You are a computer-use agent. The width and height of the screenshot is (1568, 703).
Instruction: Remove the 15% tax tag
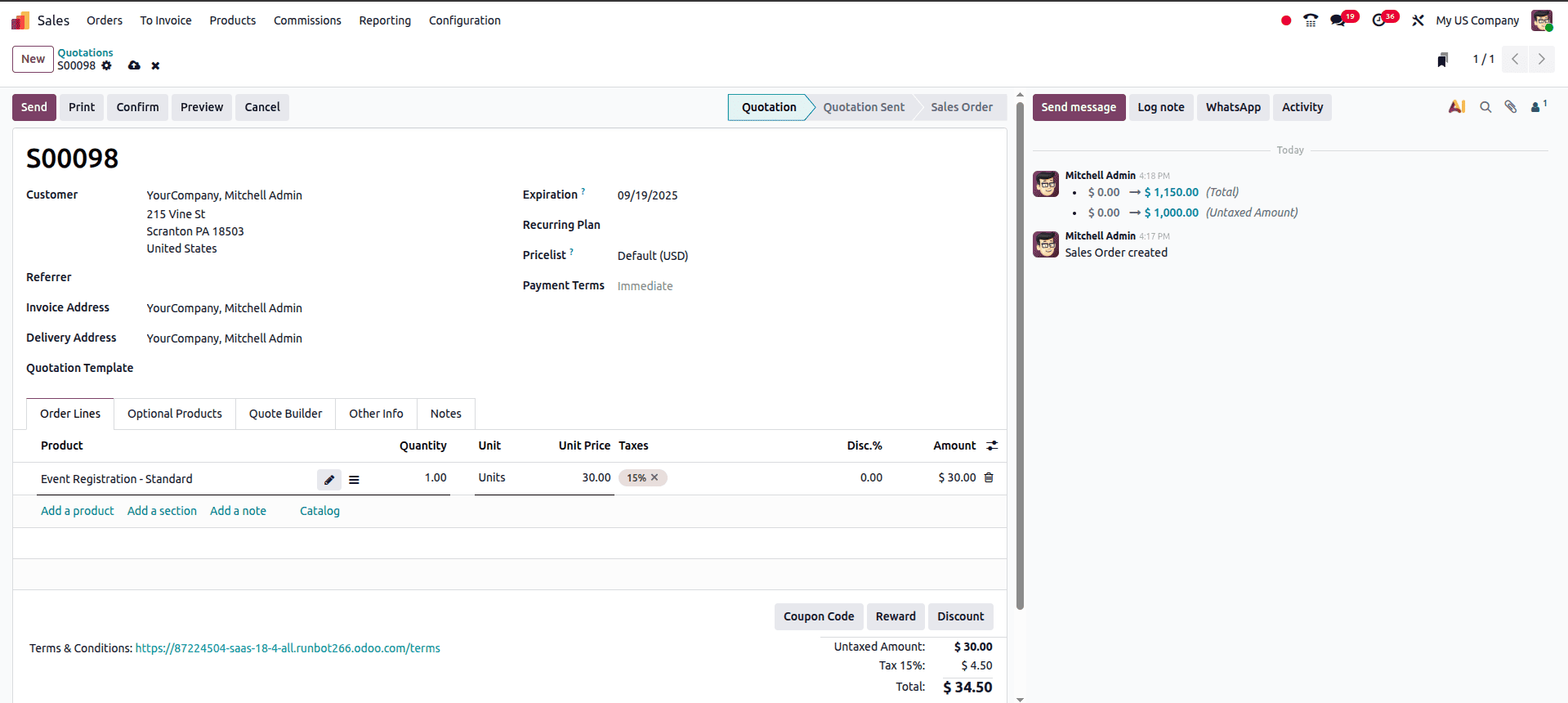pos(654,477)
